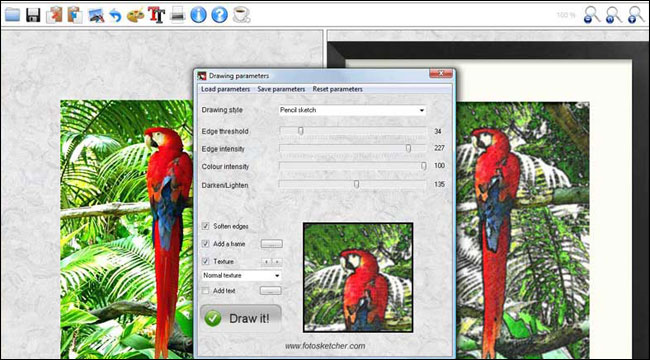The width and height of the screenshot is (650, 360).
Task: Click the middle magnifier zoom icon
Action: [x=614, y=15]
